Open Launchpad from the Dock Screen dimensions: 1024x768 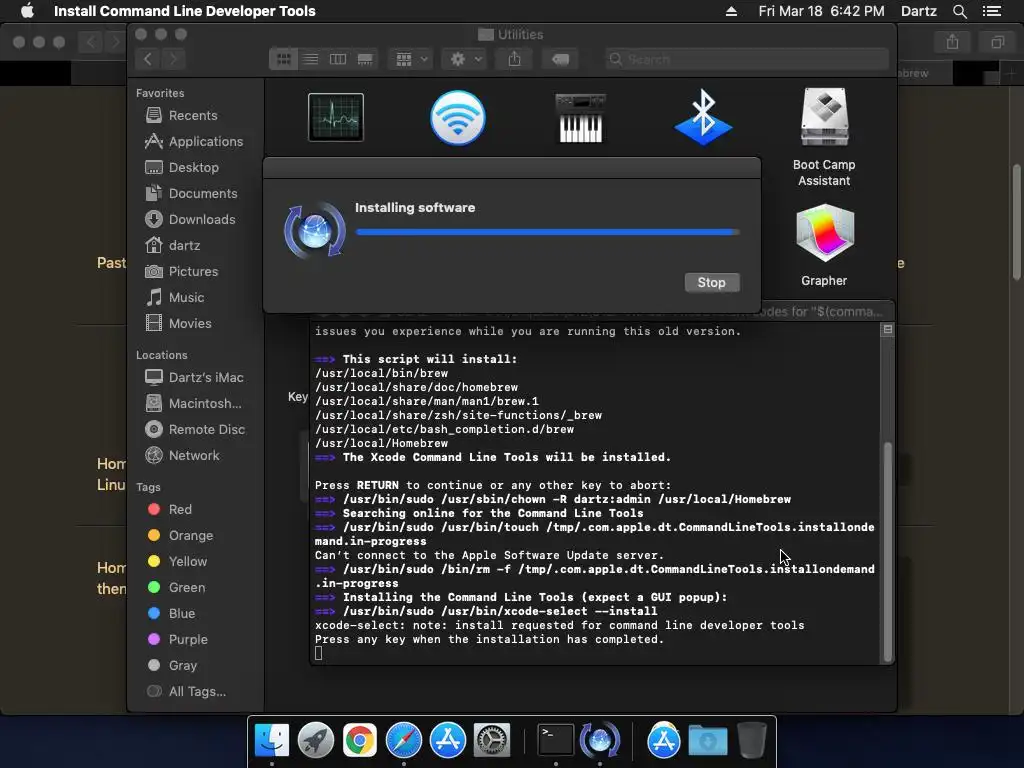[x=316, y=740]
